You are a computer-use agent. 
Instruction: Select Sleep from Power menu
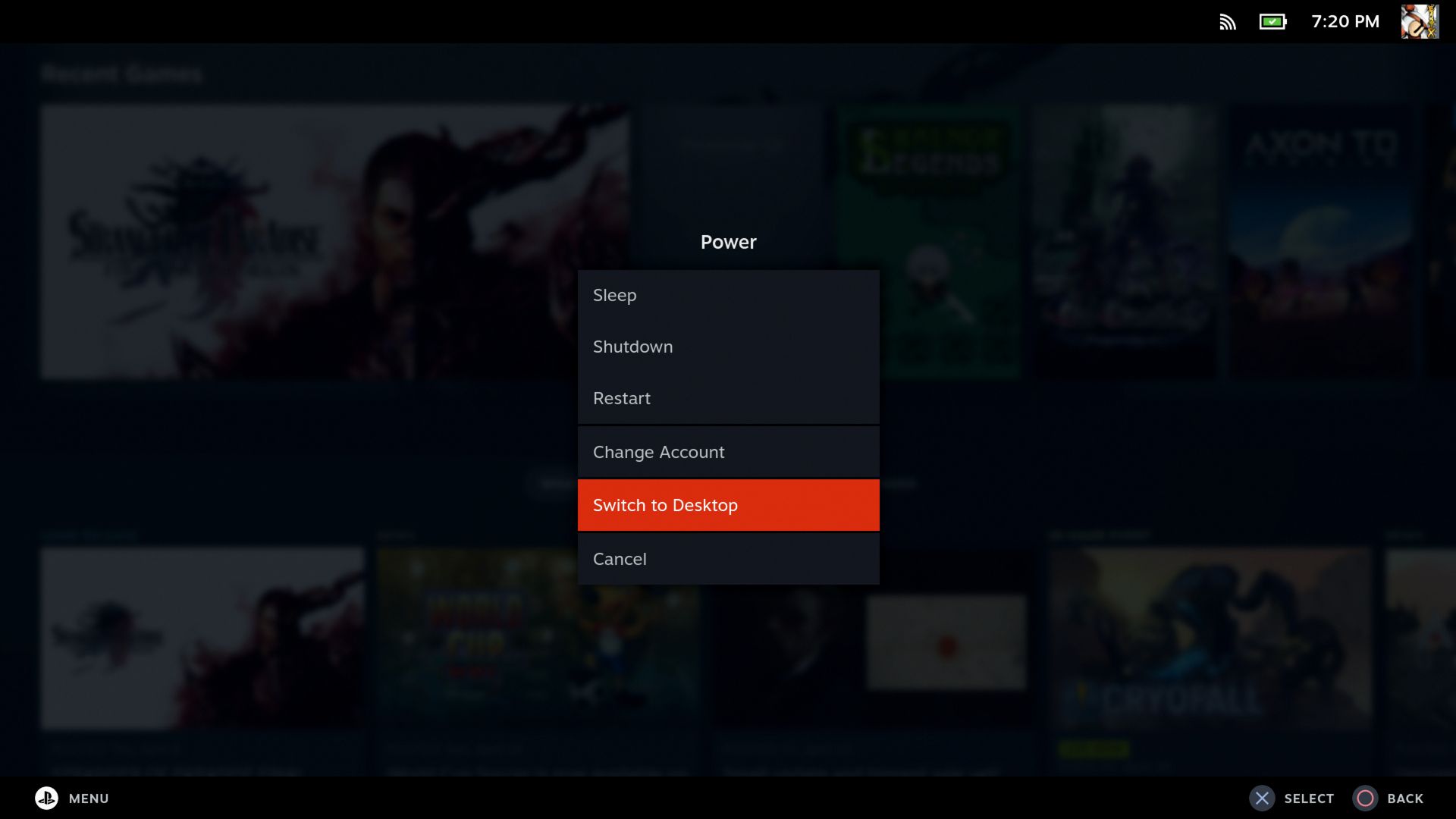pyautogui.click(x=728, y=295)
